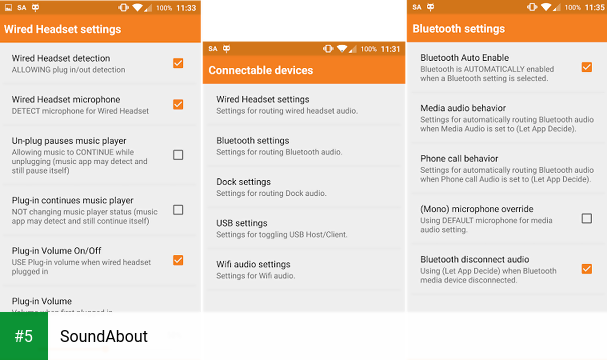Tap Android robot icon in Bluetooth status bar
Image resolution: width=607 pixels, height=360 pixels.
(430, 7)
